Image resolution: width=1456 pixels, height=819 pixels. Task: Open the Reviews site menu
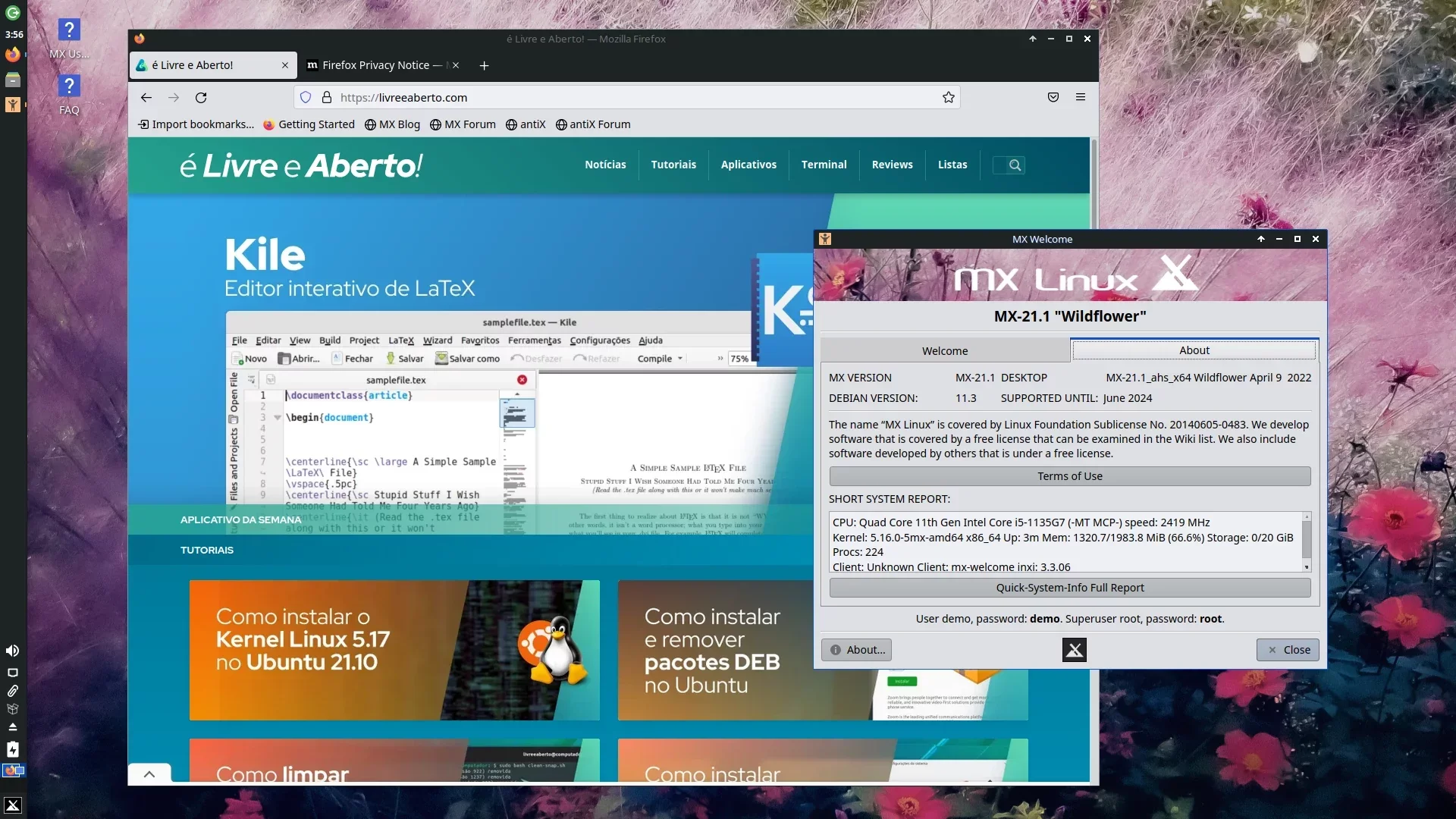[892, 165]
